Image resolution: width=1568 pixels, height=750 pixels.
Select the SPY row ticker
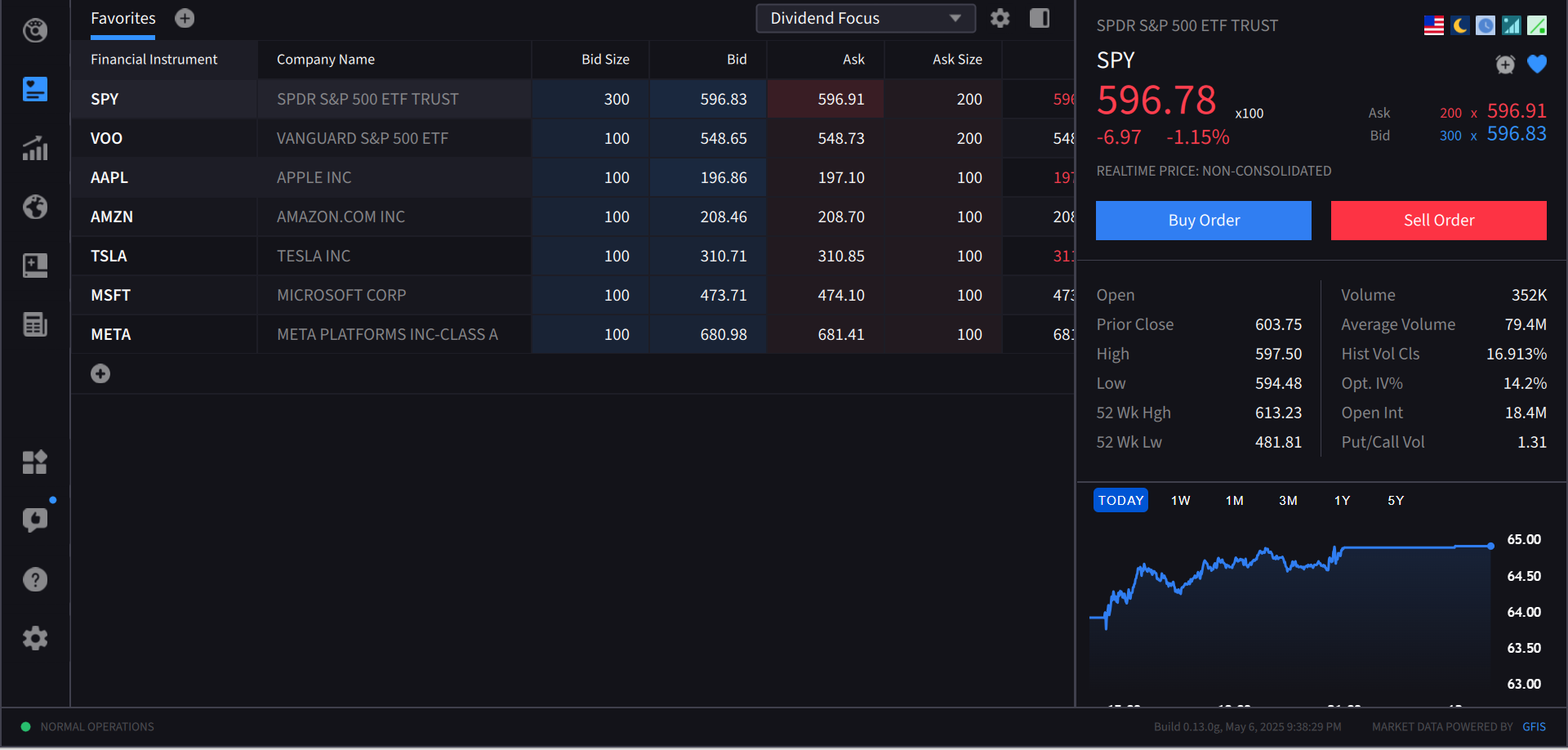[x=105, y=99]
